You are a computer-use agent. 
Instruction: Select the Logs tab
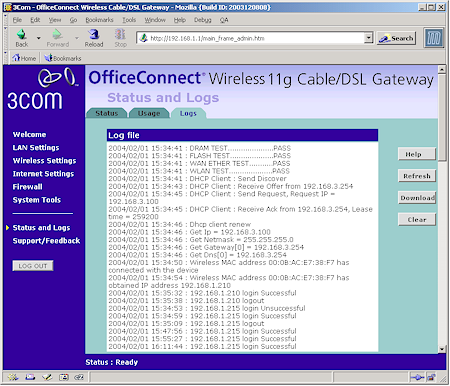[x=188, y=113]
